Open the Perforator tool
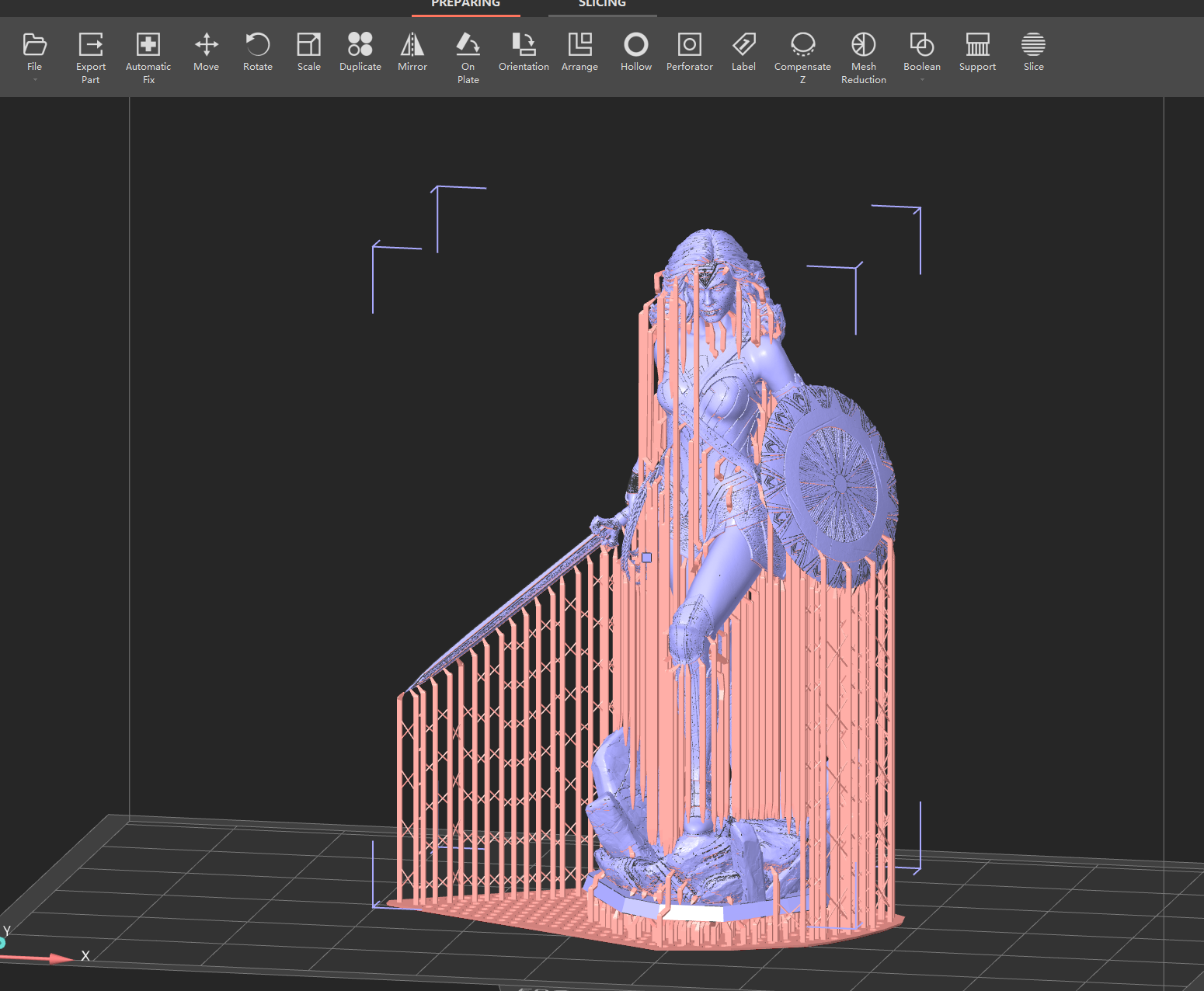This screenshot has height=991, width=1204. (690, 51)
